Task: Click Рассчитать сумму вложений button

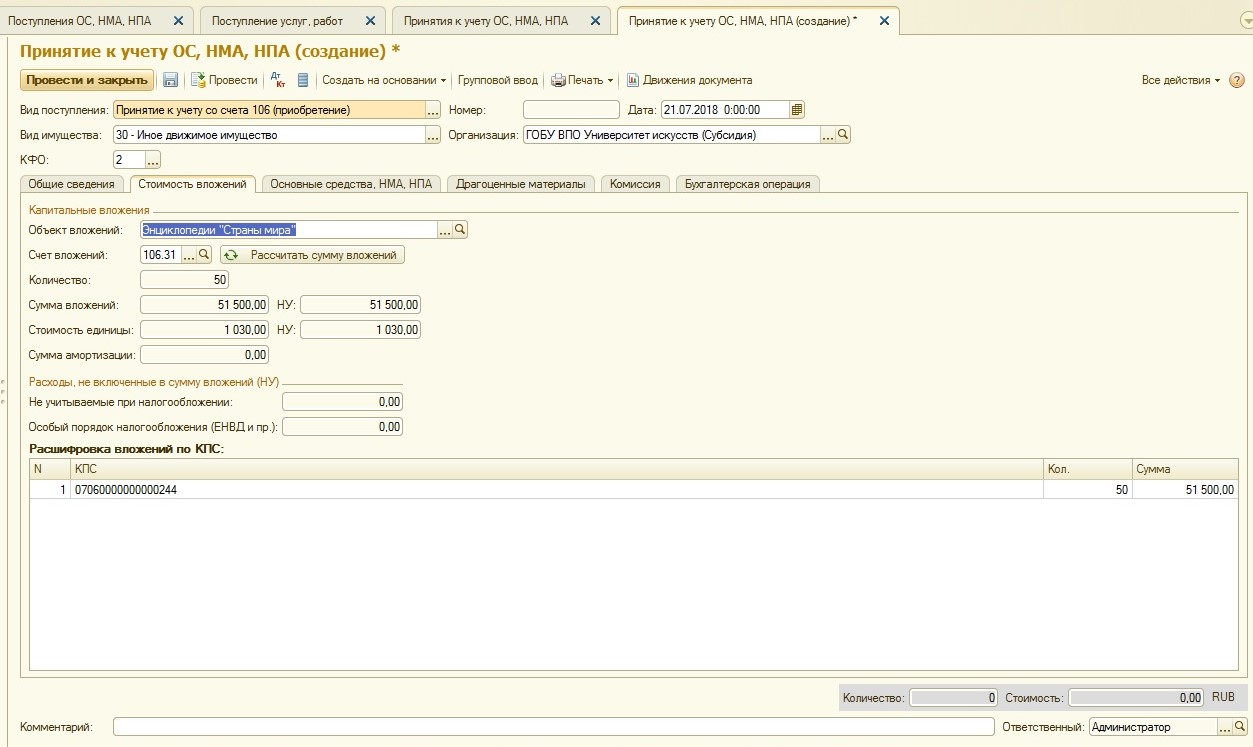Action: 312,255
